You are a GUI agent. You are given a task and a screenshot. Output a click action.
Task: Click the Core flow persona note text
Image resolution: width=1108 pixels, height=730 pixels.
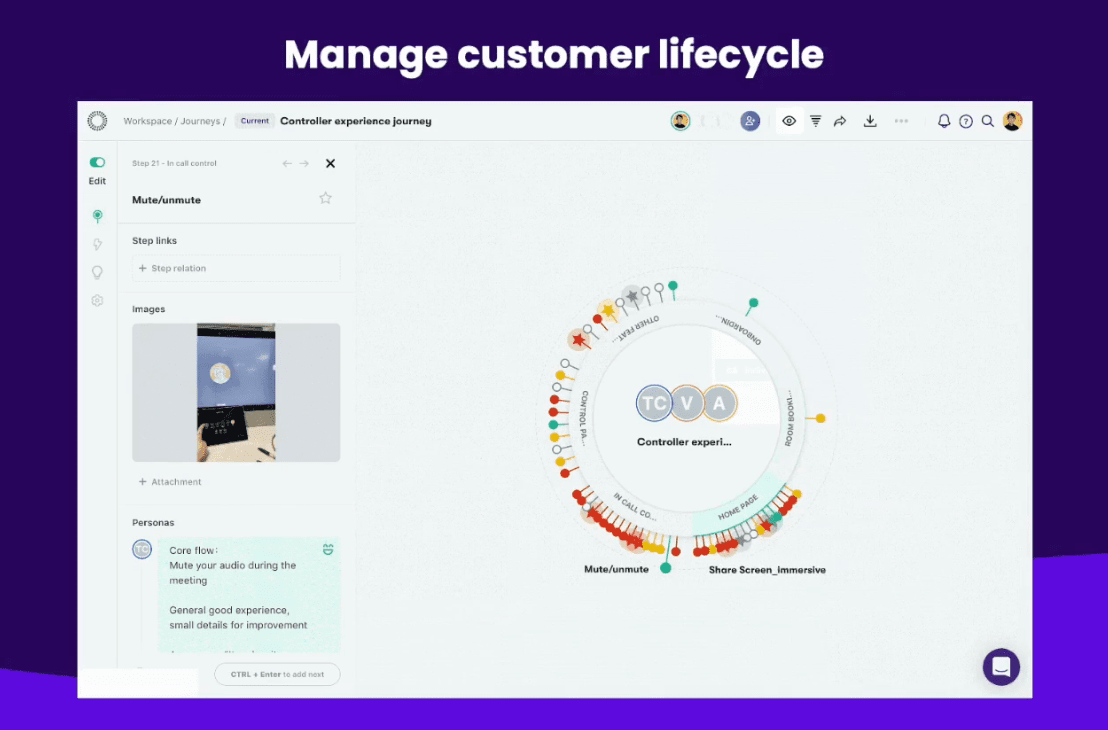click(x=238, y=588)
